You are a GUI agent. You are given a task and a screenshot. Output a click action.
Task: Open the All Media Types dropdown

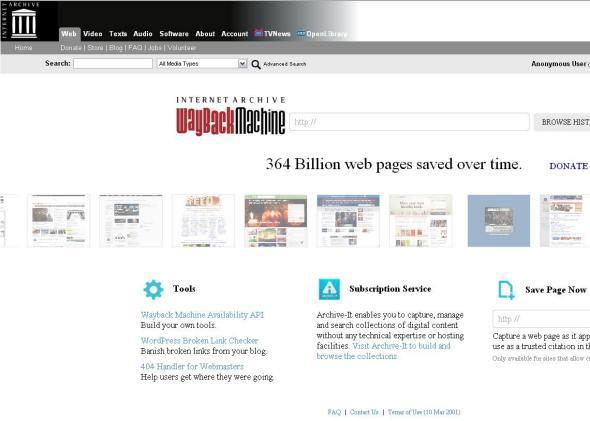point(202,64)
